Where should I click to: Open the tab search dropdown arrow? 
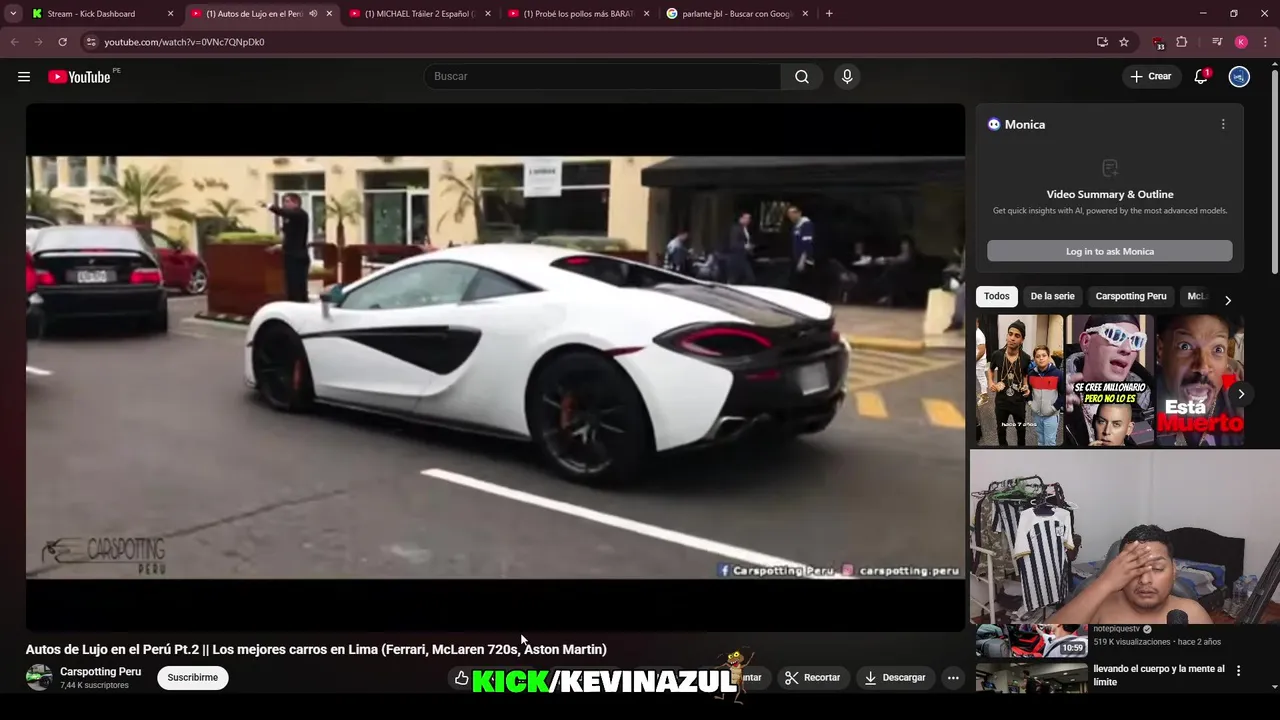click(13, 14)
